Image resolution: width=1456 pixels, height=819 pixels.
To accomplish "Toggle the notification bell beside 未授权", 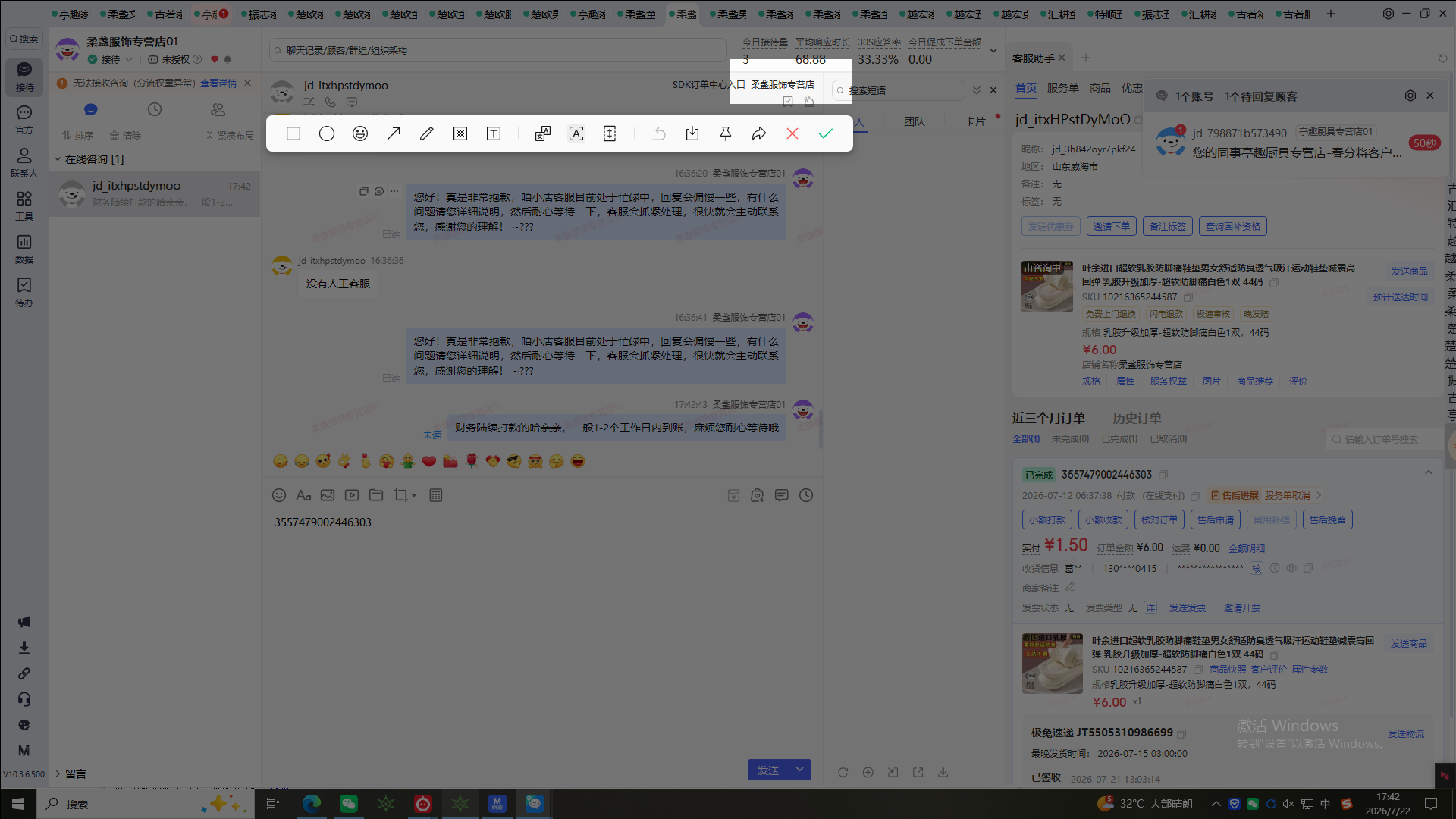I will point(227,59).
